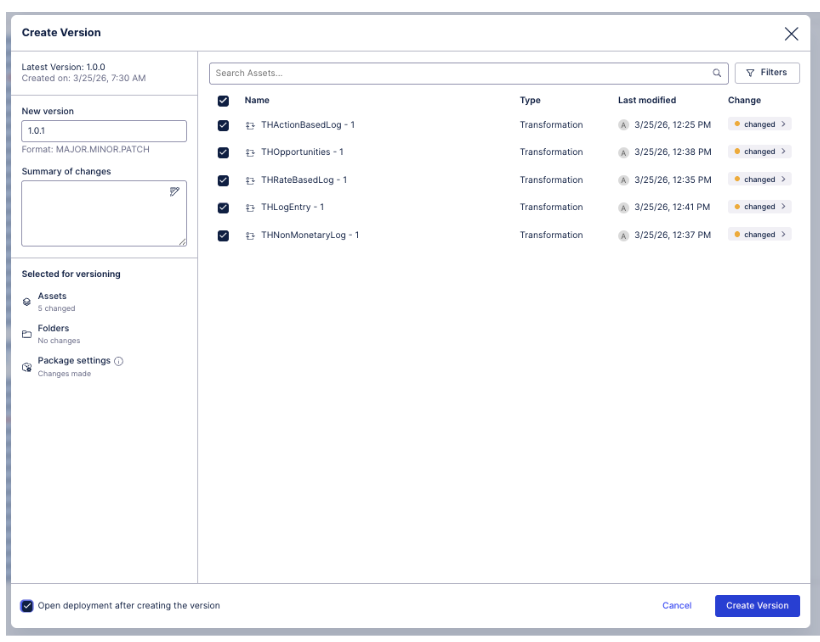Click the Package settings icon
820x642 pixels.
[x=27, y=367]
